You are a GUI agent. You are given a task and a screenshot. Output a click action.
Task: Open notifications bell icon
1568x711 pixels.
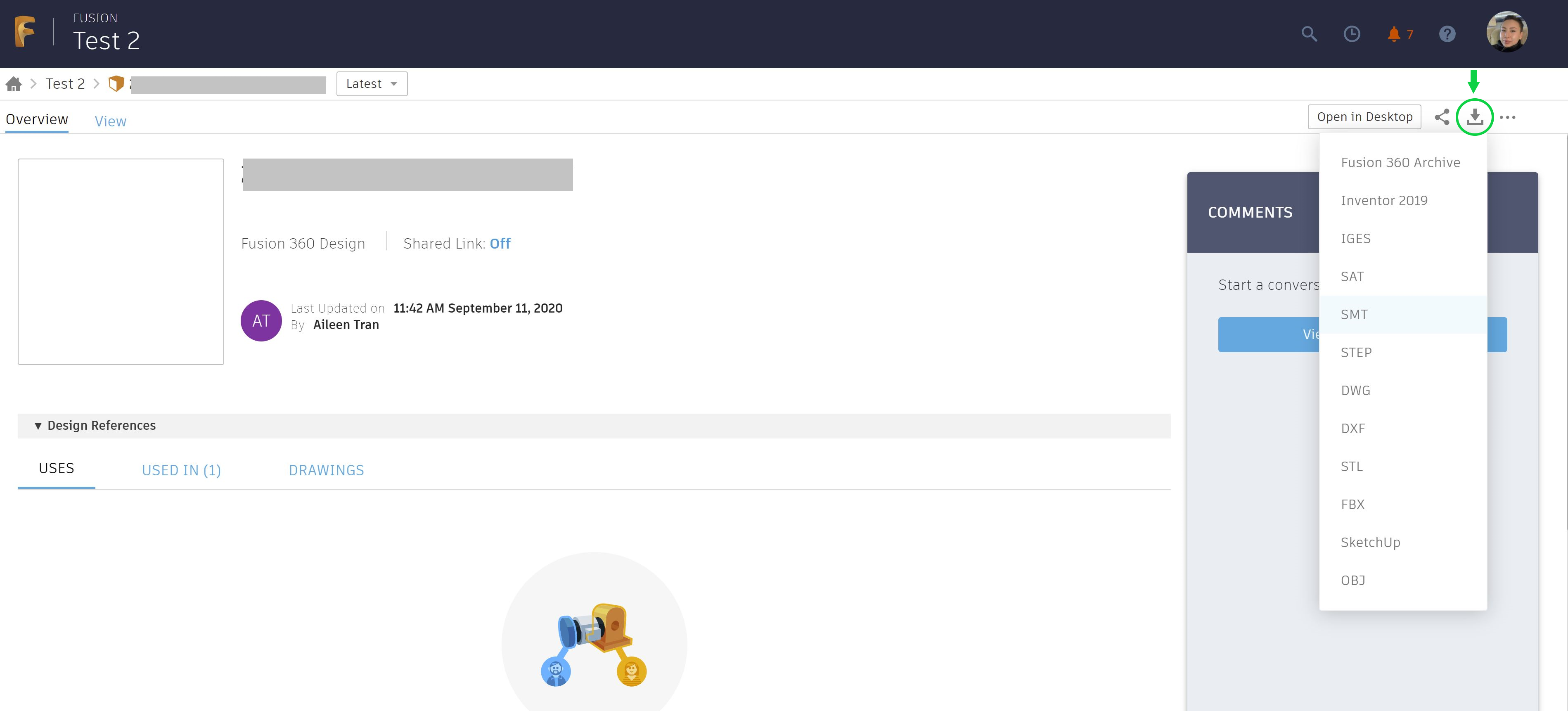pyautogui.click(x=1393, y=34)
